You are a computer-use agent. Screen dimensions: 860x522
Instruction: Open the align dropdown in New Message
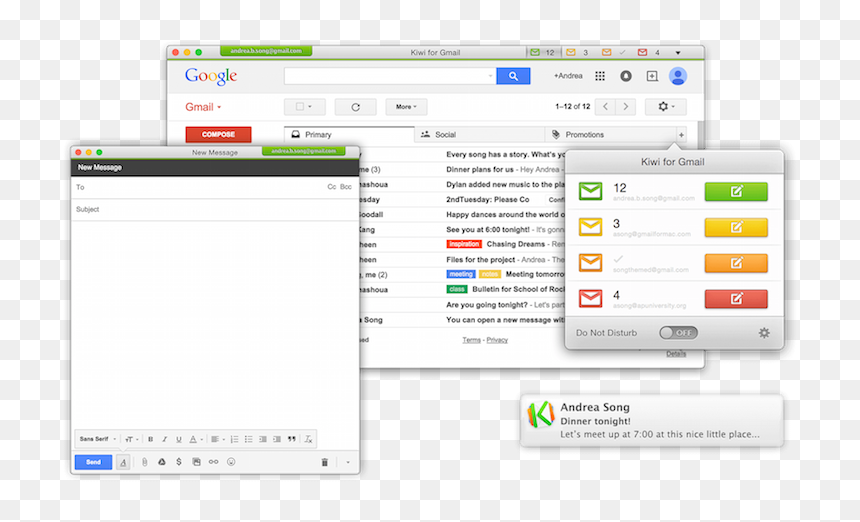click(x=218, y=439)
